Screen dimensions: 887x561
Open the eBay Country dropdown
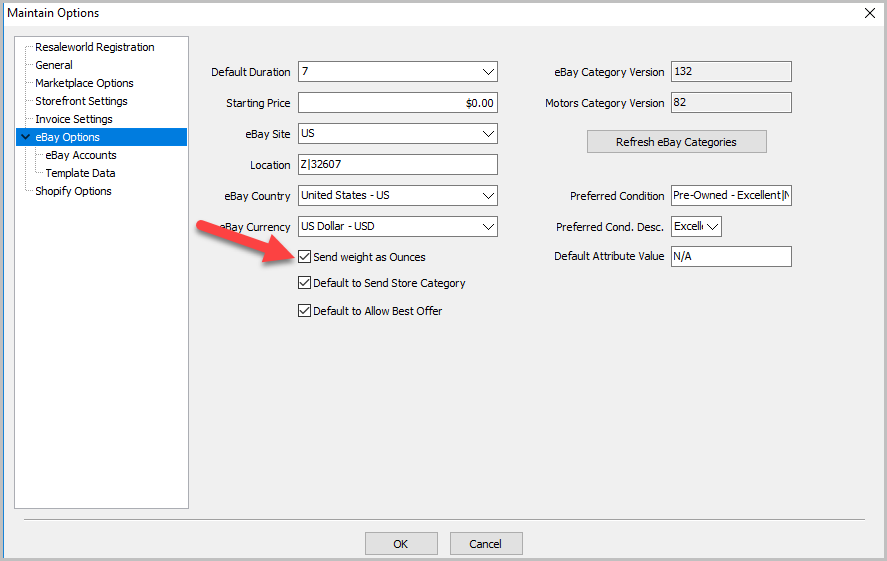tap(488, 196)
